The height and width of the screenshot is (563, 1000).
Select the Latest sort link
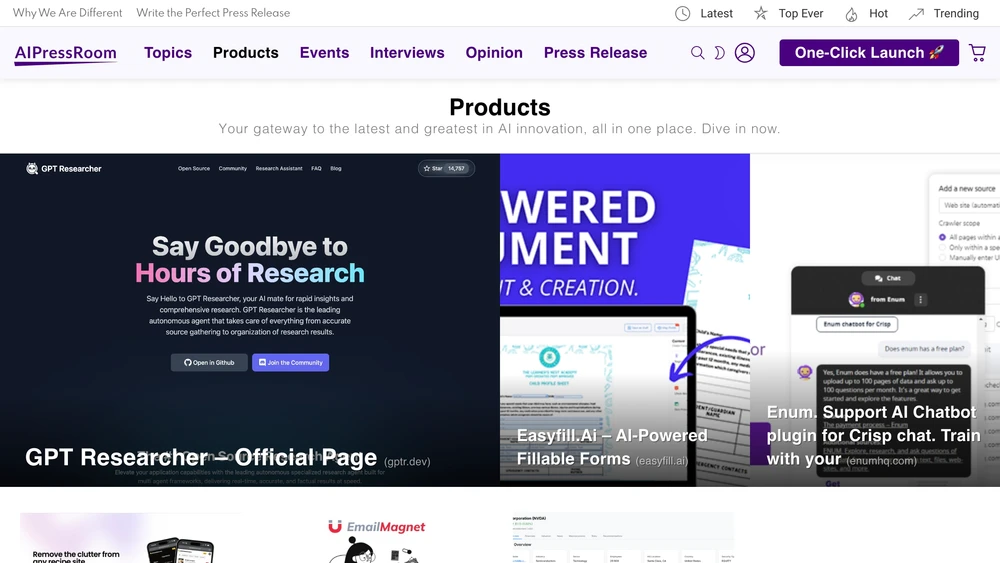tap(716, 13)
